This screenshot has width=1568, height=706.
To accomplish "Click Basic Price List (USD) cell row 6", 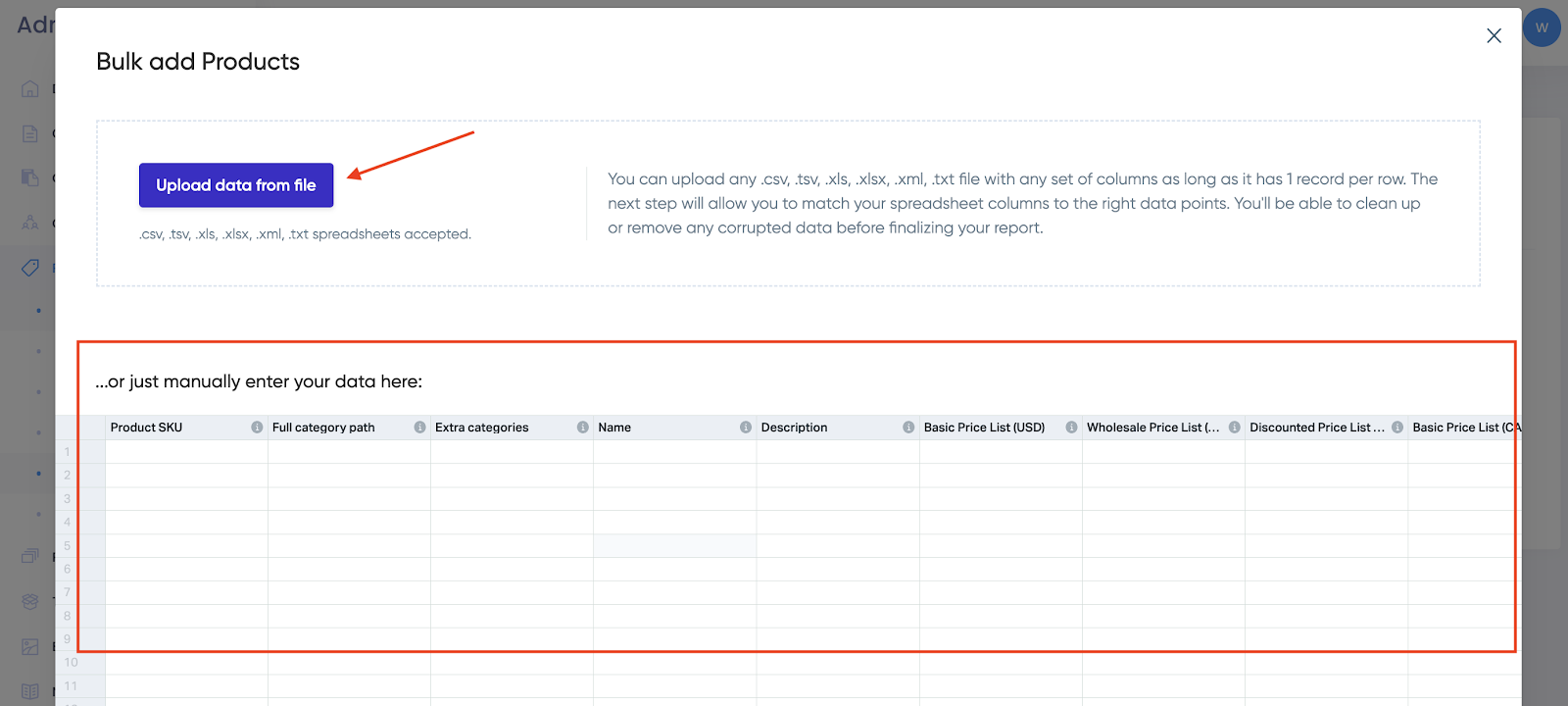I will click(x=1001, y=570).
